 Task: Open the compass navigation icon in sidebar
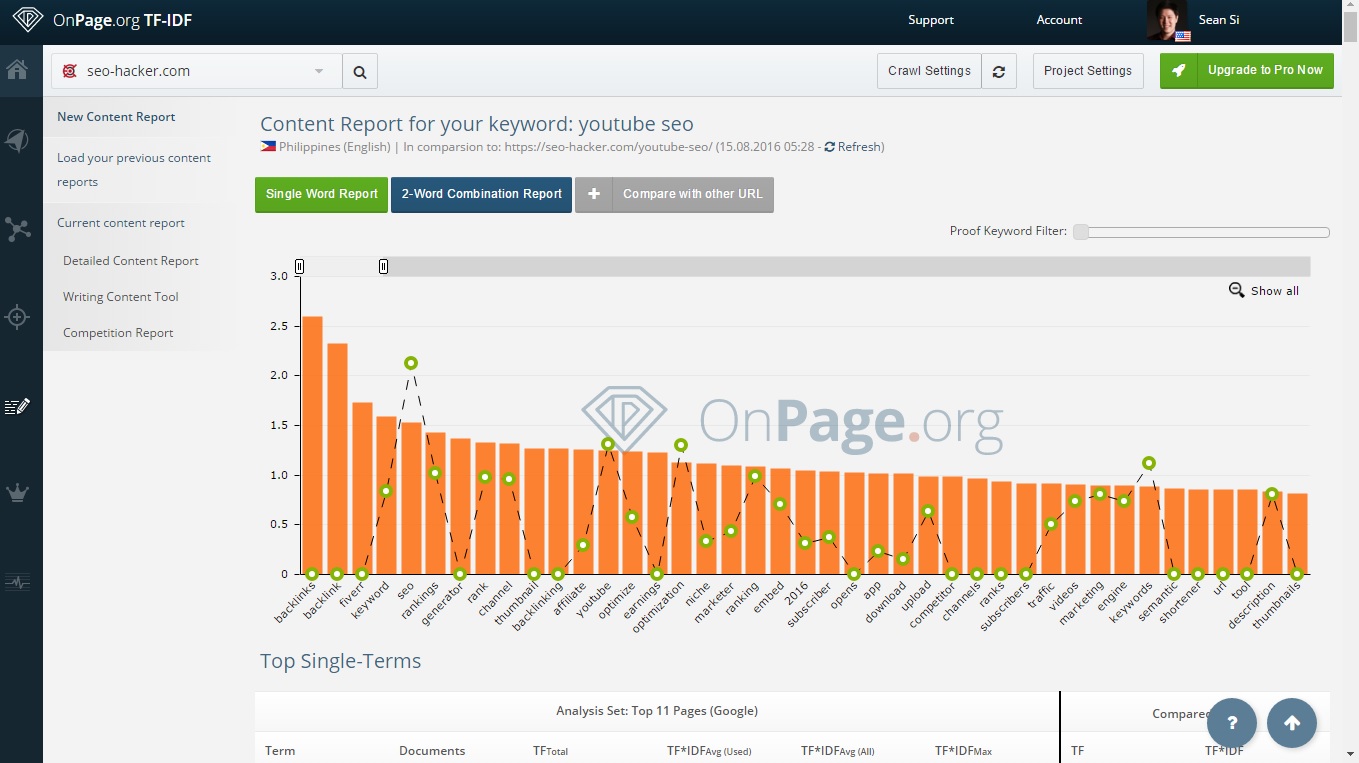(x=17, y=141)
